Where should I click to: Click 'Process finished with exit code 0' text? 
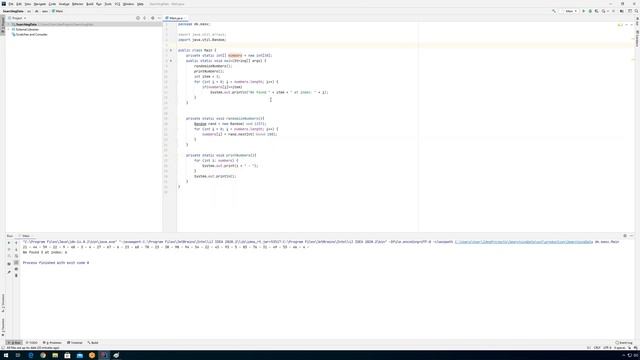56,263
